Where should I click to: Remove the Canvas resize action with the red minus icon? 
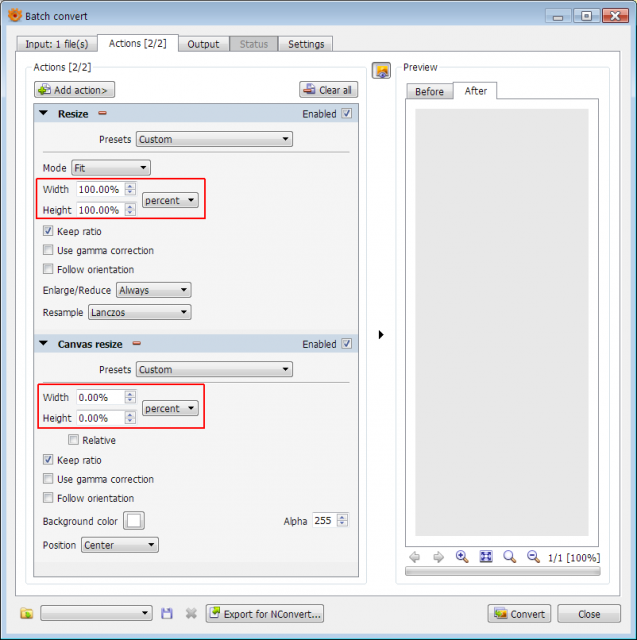point(137,343)
